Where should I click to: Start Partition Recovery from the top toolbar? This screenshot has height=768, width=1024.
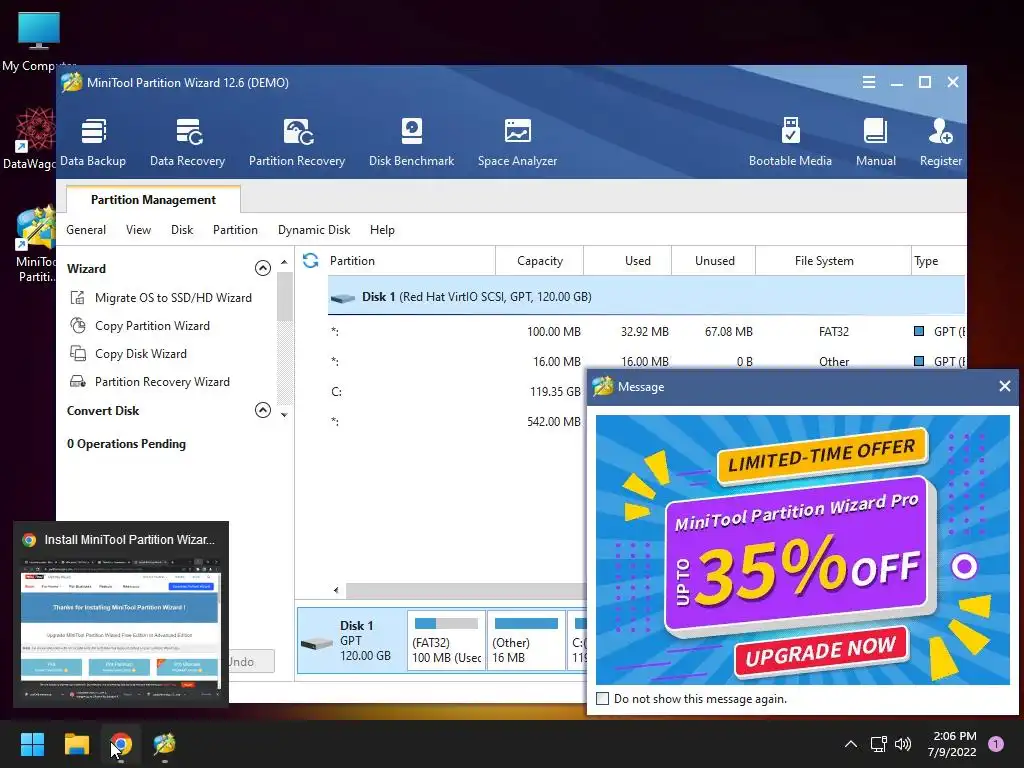296,142
